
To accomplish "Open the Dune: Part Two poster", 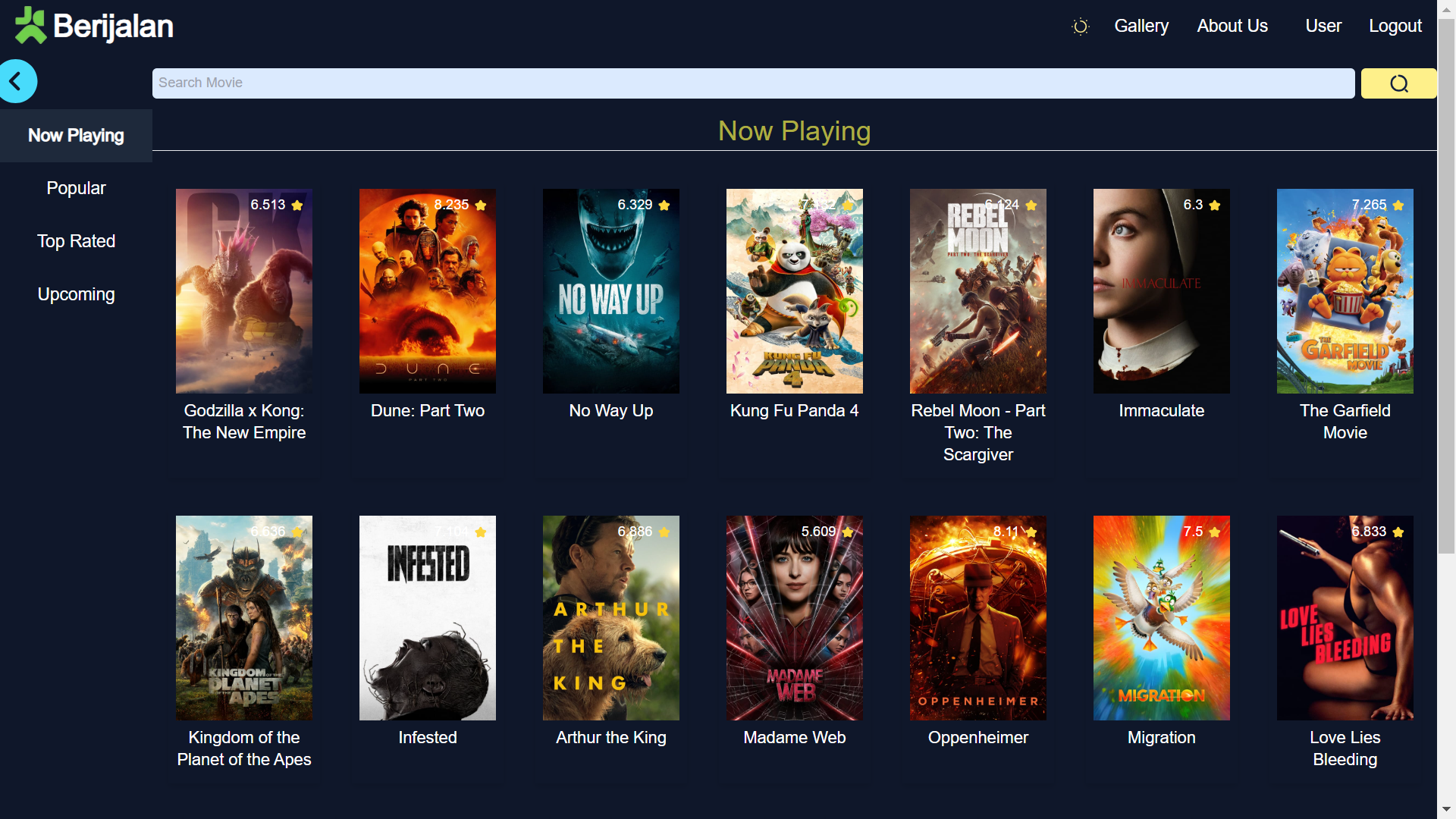I will point(428,291).
